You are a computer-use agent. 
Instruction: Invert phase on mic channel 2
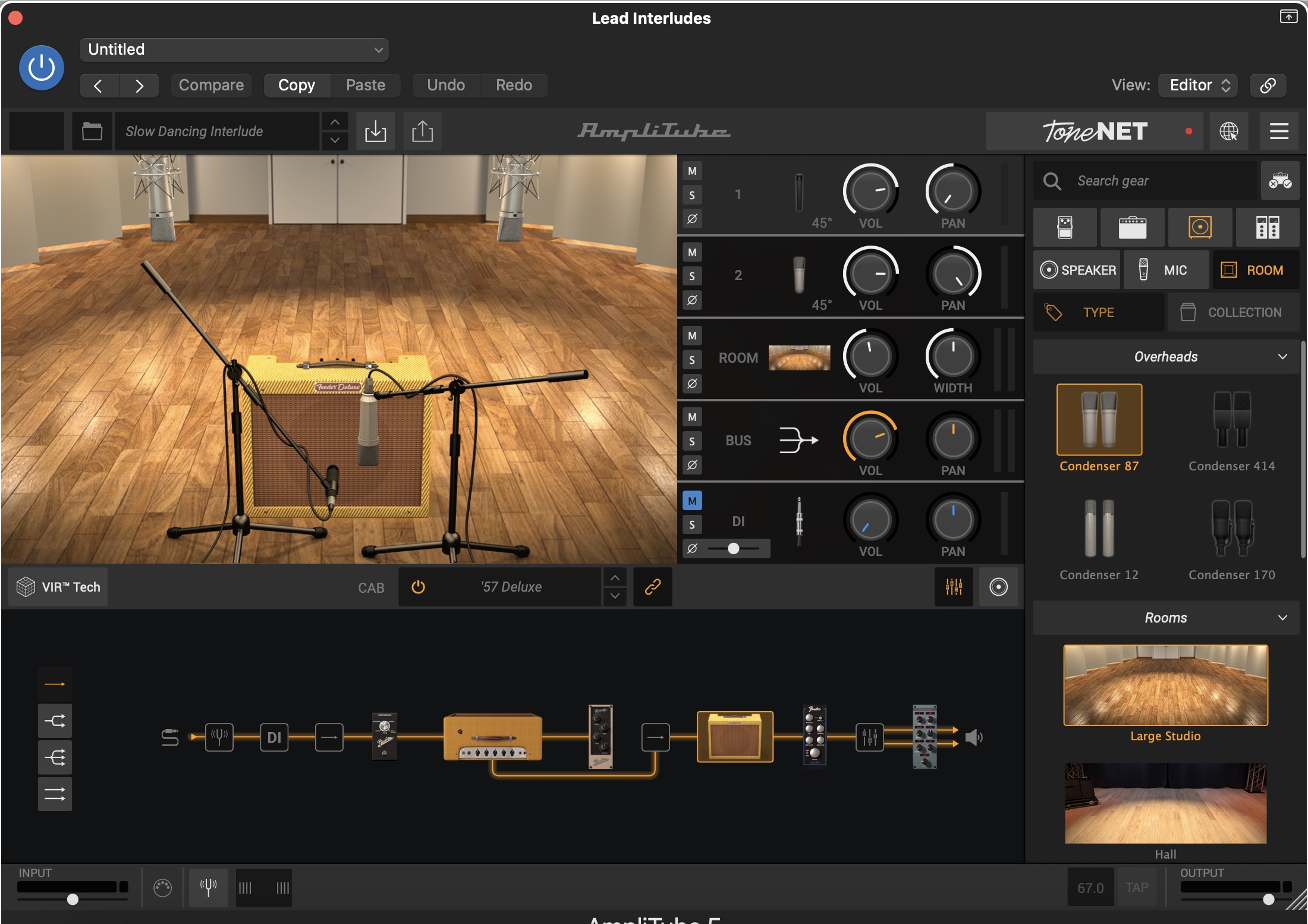point(692,300)
